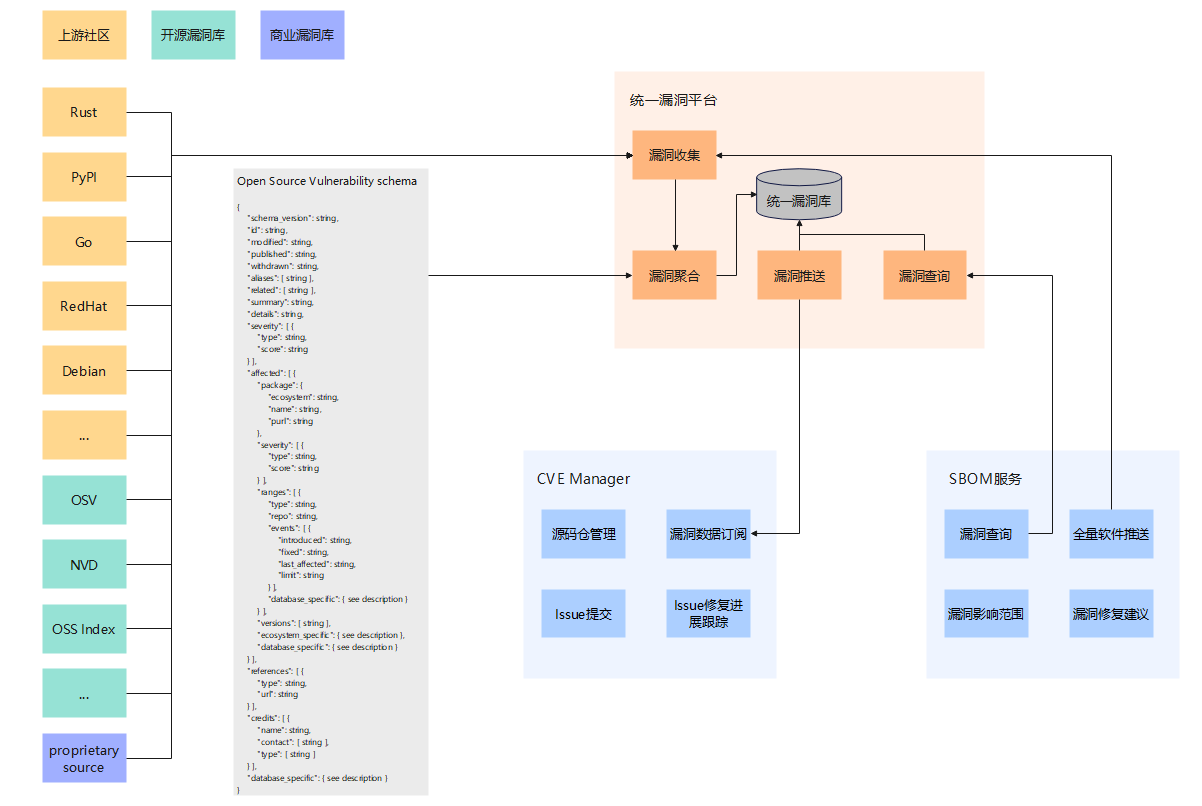
Task: Select the PyPI source box
Action: [84, 177]
